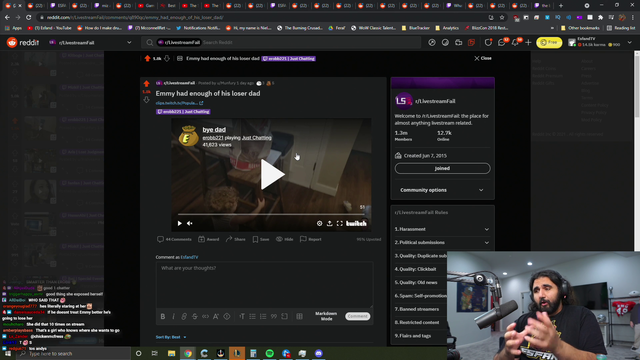Screen dimensions: 640x360
Task: Open the r/LivestreamFail community dropdown
Action: coord(91,42)
